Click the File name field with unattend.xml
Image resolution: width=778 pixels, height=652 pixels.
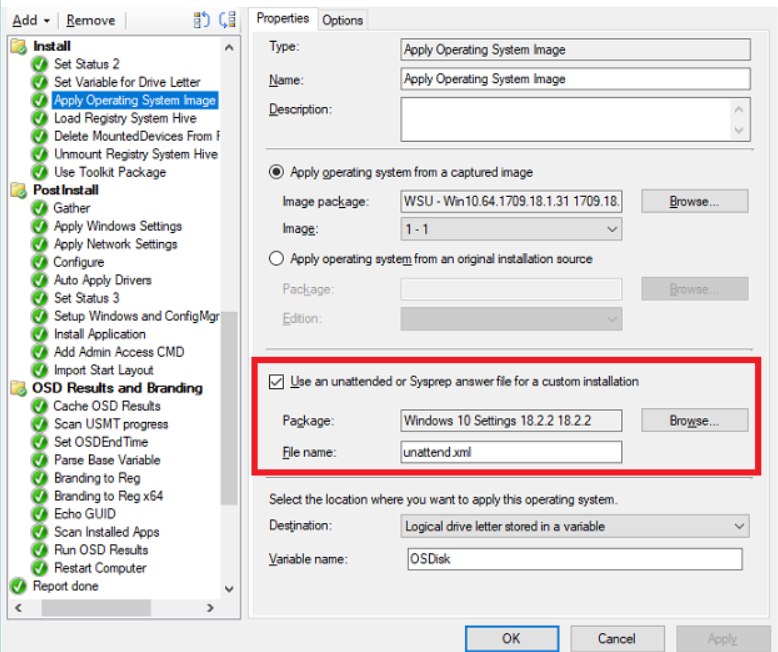click(511, 452)
